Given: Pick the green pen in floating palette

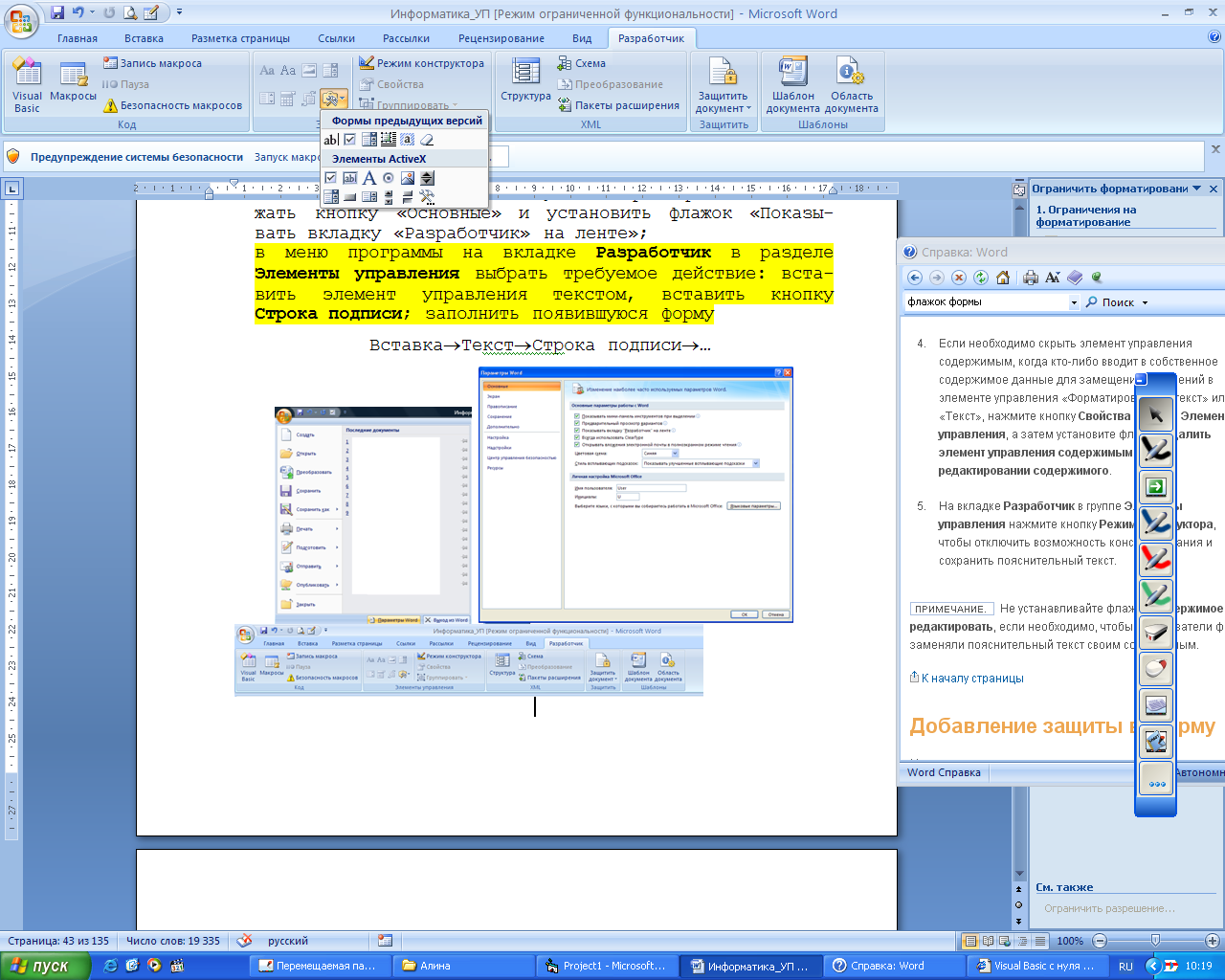Looking at the screenshot, I should 1156,595.
